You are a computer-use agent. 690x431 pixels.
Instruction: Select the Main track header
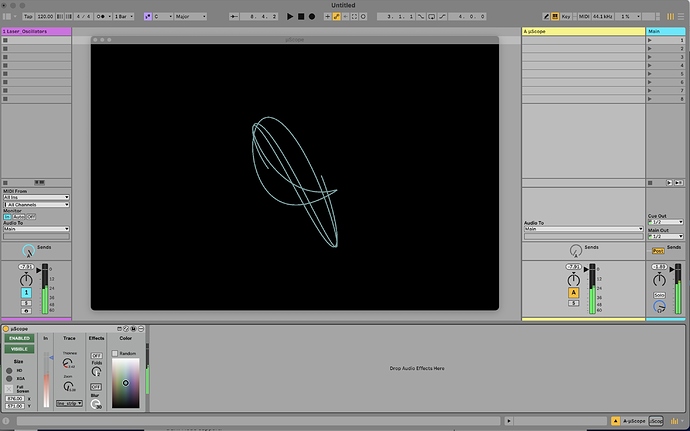click(x=665, y=31)
